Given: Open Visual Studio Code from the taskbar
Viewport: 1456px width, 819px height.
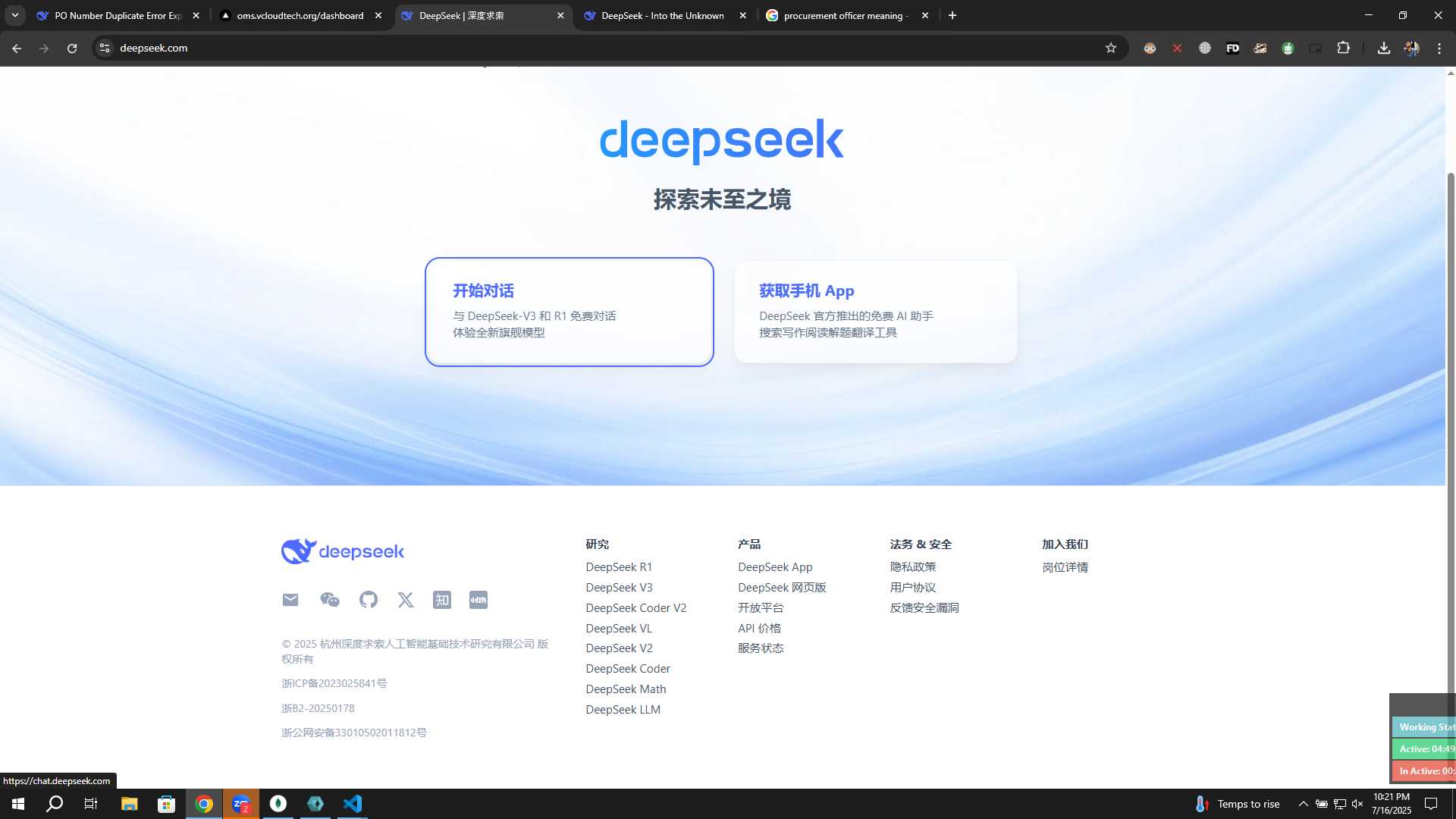Looking at the screenshot, I should (x=353, y=804).
